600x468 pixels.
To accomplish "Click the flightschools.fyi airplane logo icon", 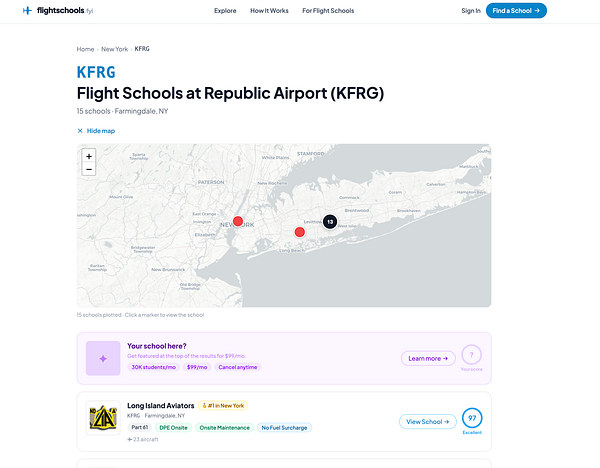I will 27,11.
